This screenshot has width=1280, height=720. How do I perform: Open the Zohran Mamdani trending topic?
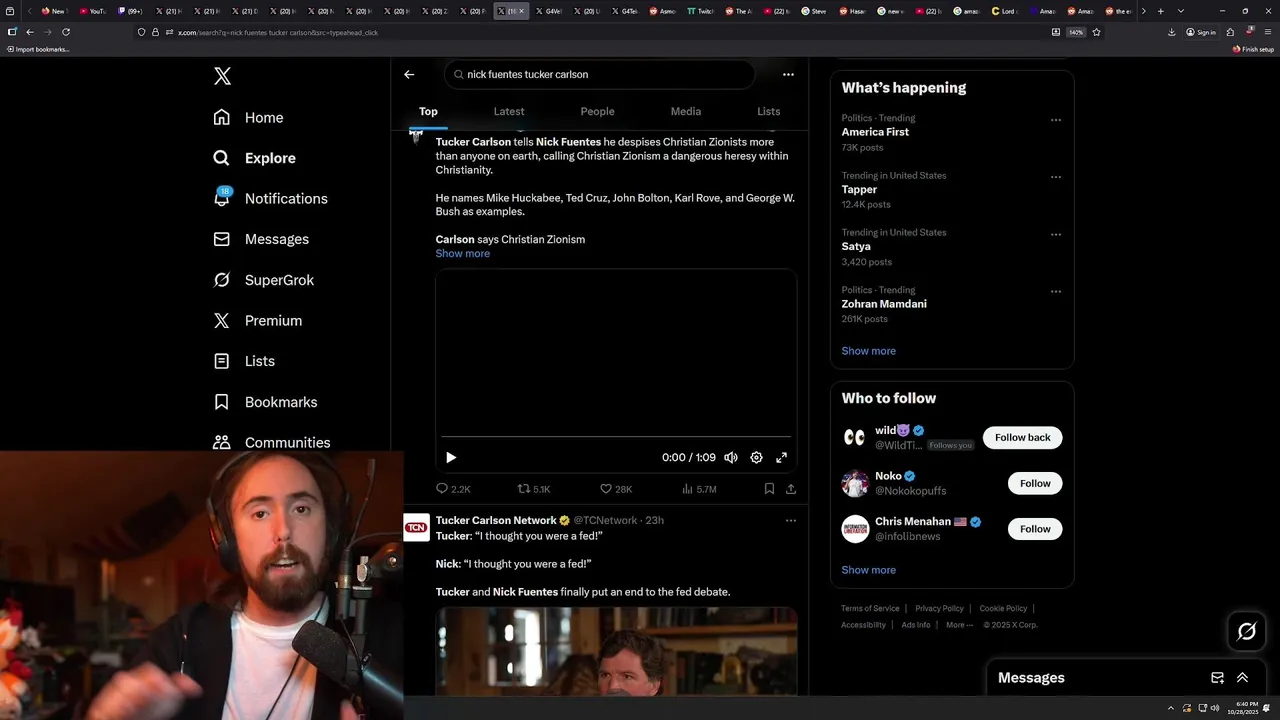tap(884, 304)
